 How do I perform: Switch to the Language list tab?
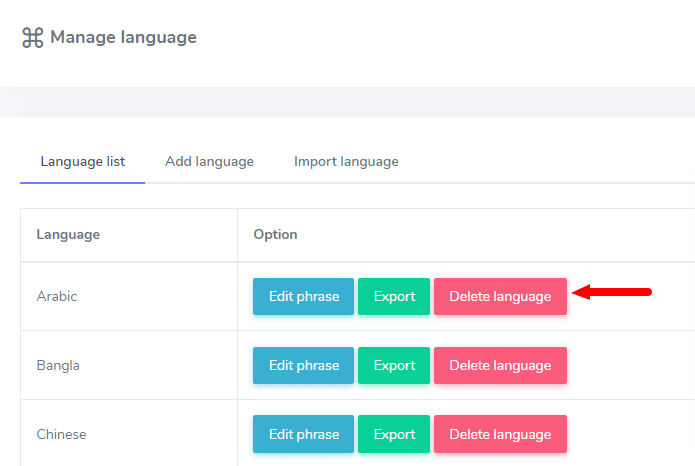pyautogui.click(x=82, y=161)
